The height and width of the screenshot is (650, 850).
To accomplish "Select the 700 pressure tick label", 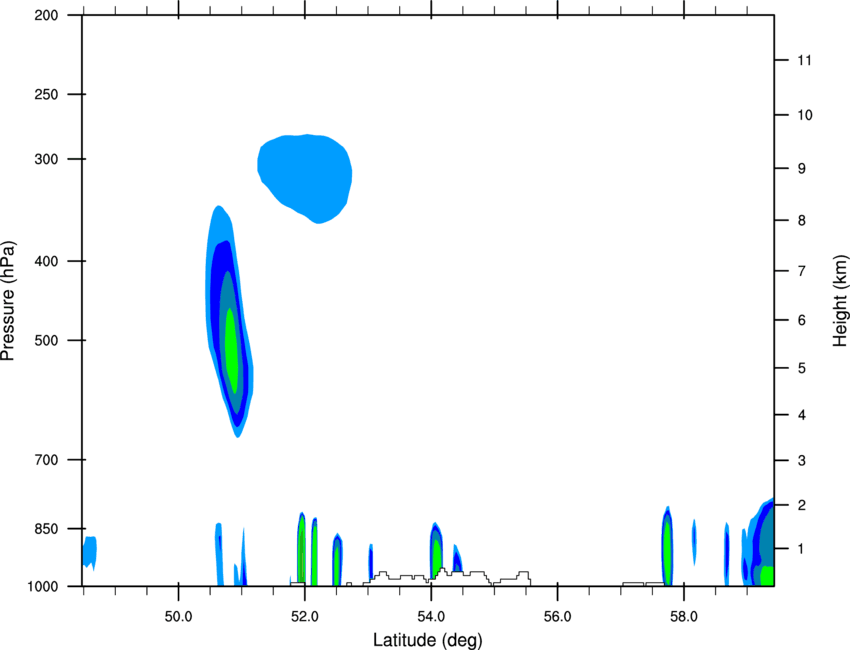I will pyautogui.click(x=46, y=460).
